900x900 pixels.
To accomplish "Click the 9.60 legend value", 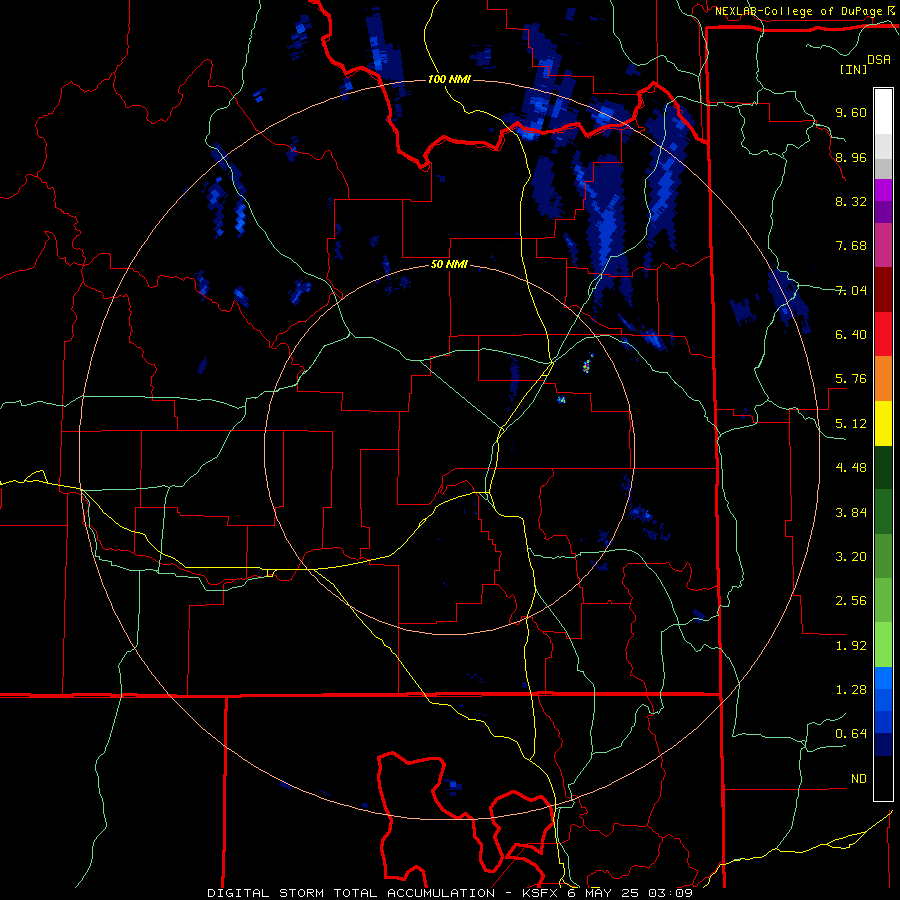I will click(x=851, y=112).
